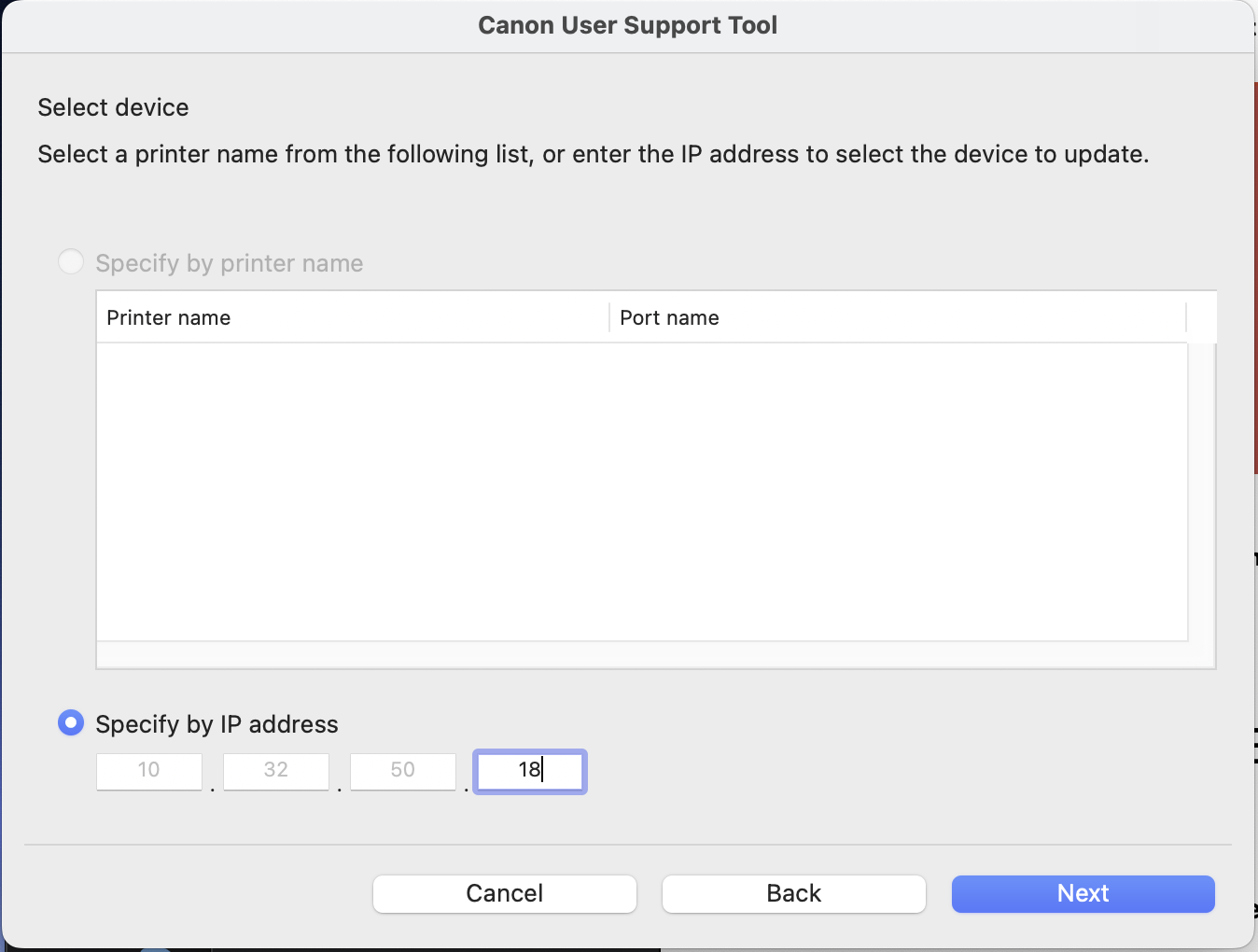Focus the third IP octet field showing 50

(403, 771)
